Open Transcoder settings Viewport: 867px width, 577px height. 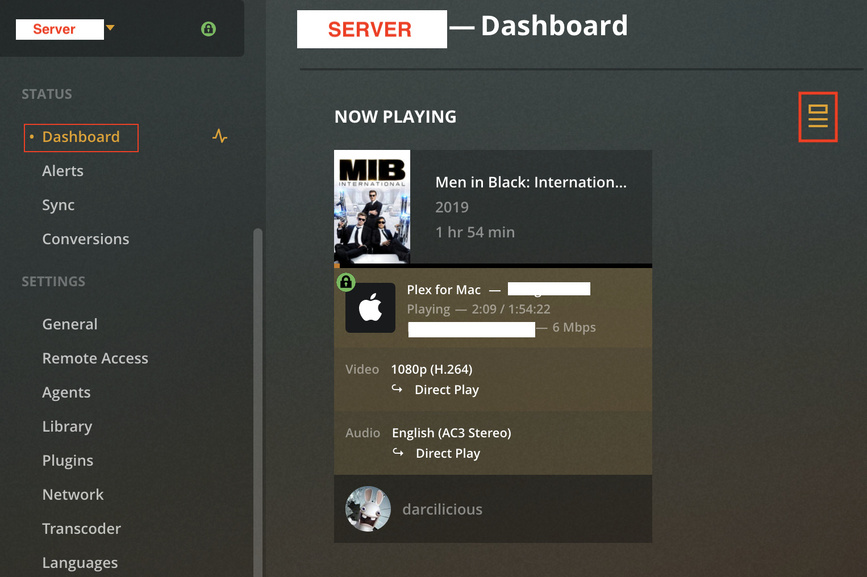point(81,528)
